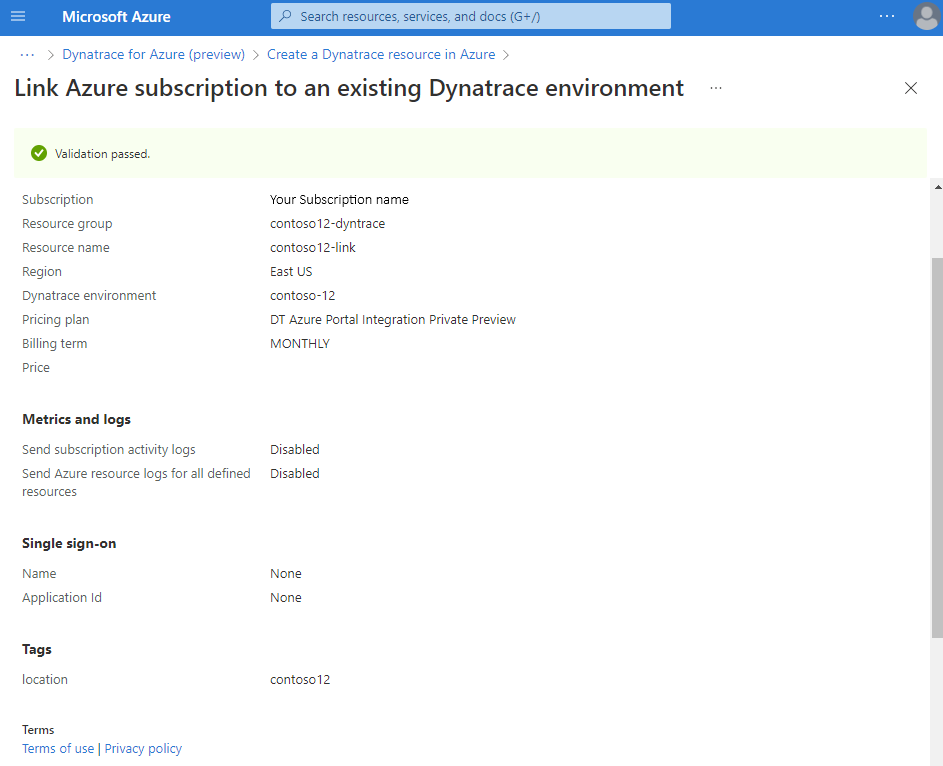Viewport: 943px width, 766px height.
Task: Click the scrollbar up arrow
Action: tap(938, 187)
